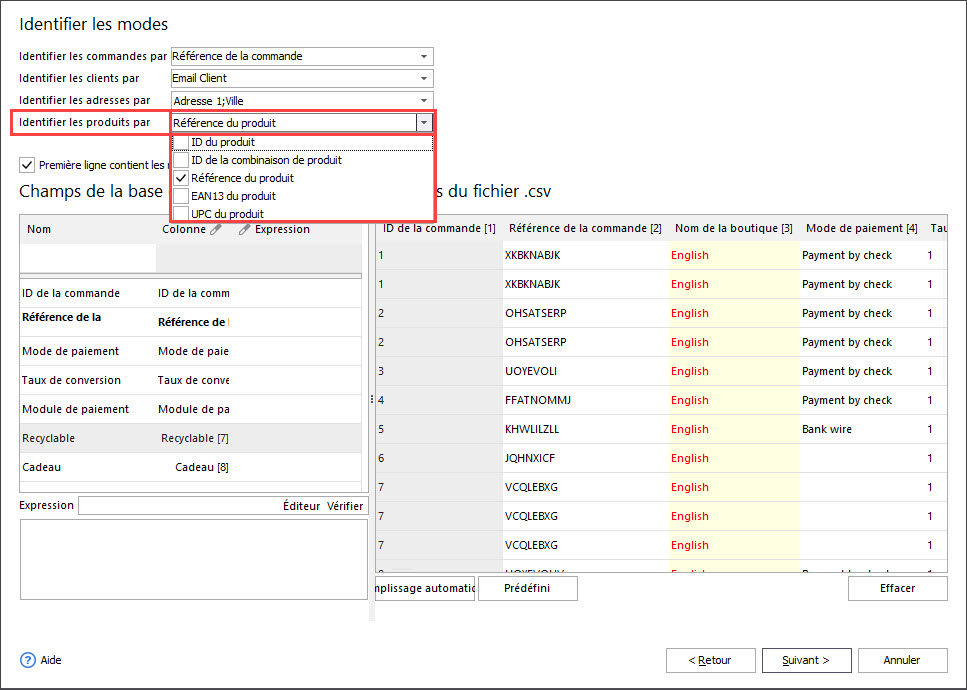This screenshot has height=690, width=967.
Task: Click the Effacer button
Action: [x=897, y=588]
